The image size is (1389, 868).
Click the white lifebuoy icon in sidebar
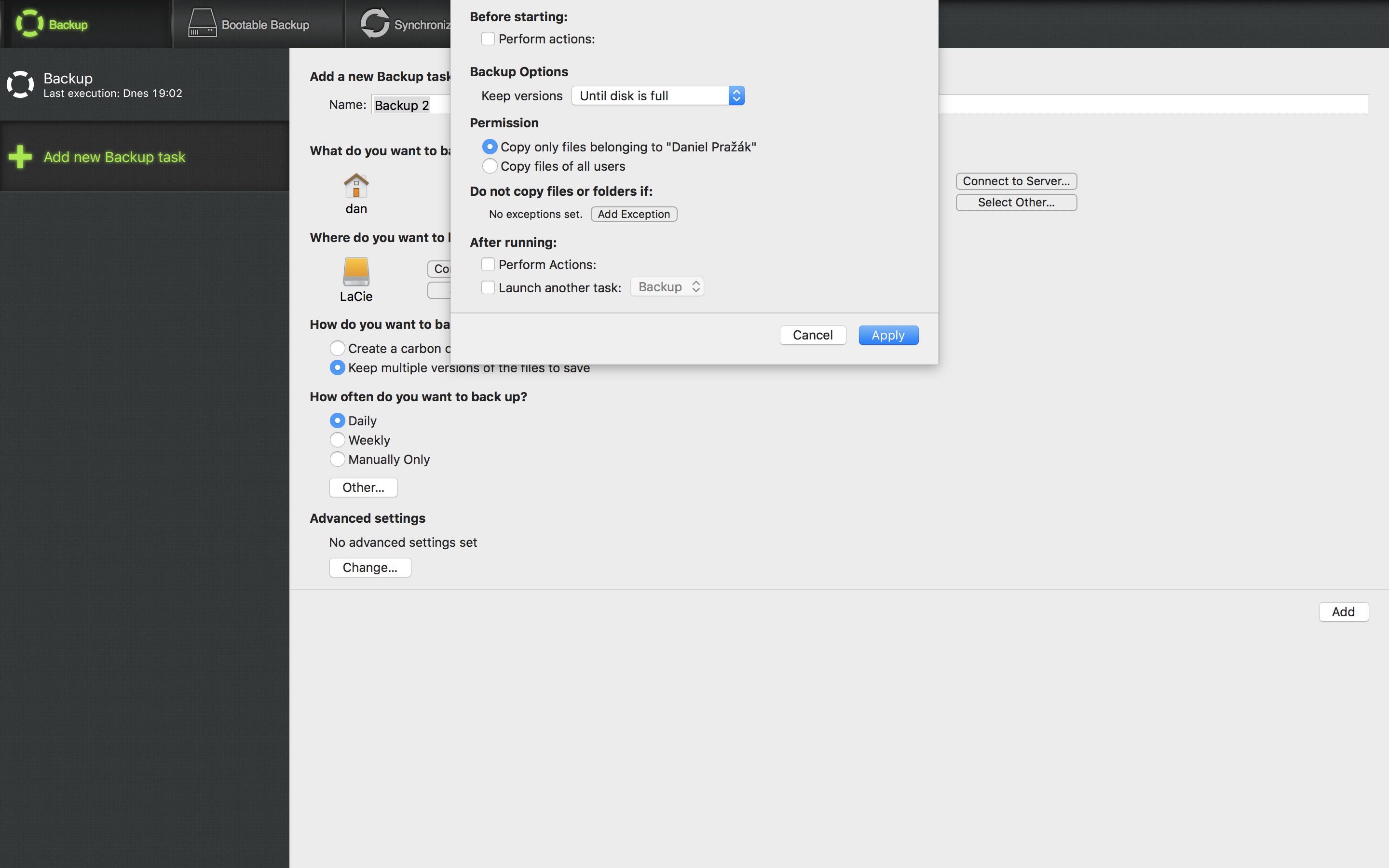point(20,84)
